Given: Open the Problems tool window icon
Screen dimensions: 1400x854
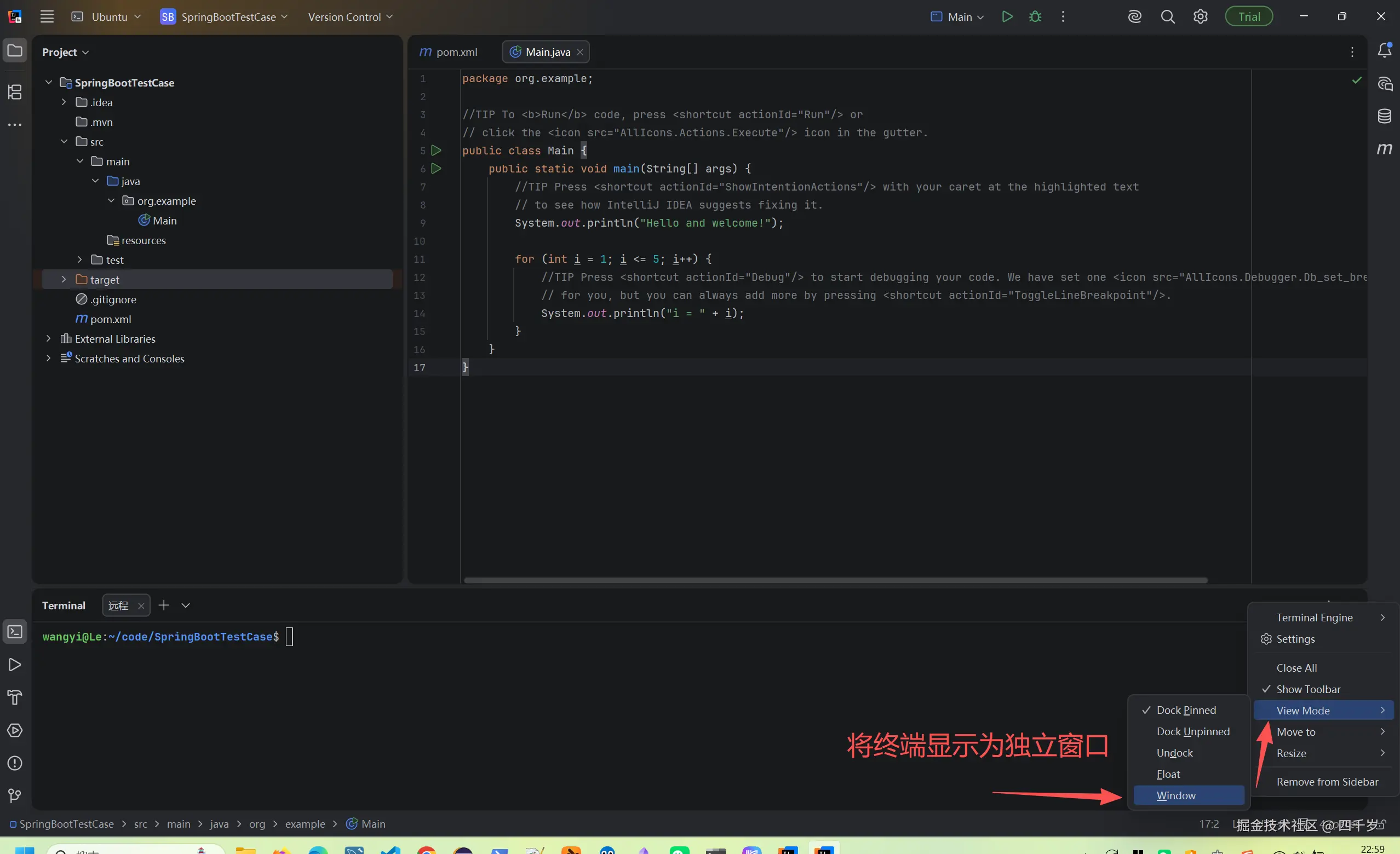Looking at the screenshot, I should 15,763.
